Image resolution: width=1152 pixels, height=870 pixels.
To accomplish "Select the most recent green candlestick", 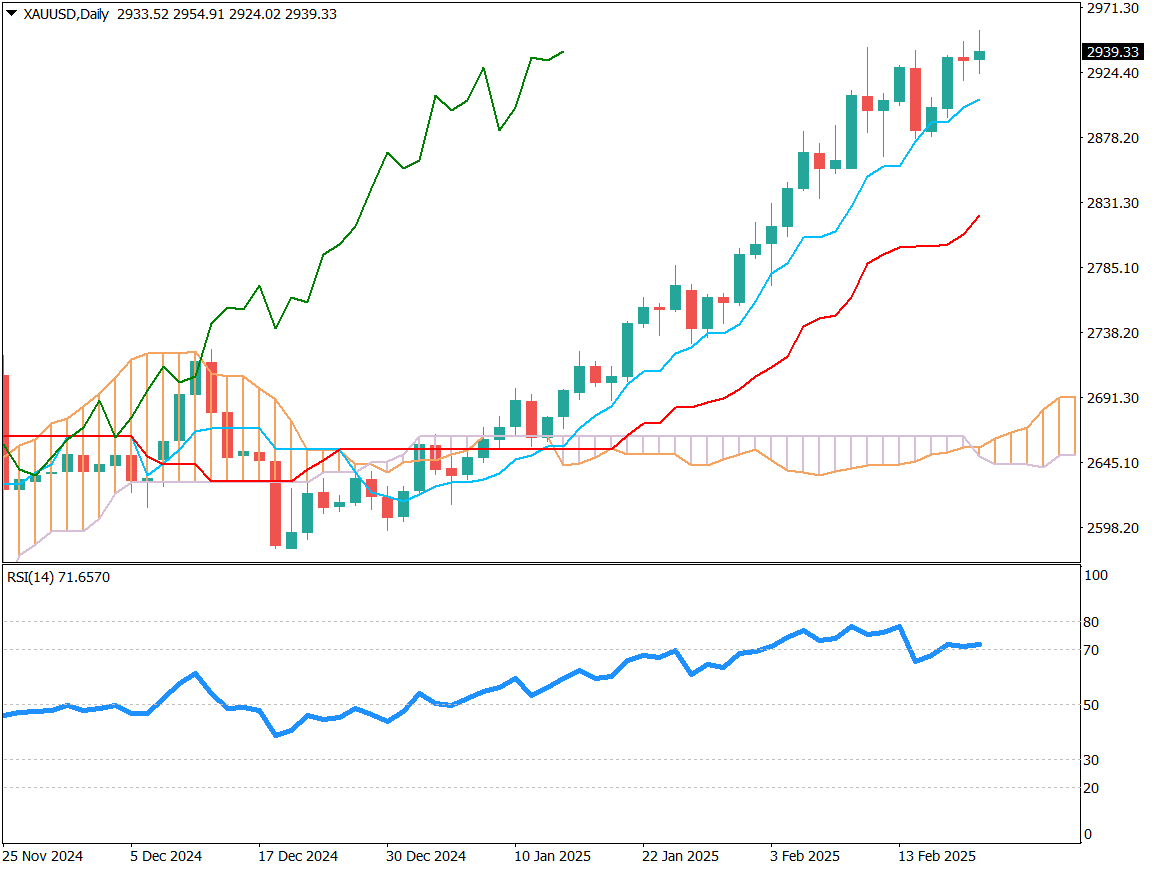I will [x=979, y=55].
